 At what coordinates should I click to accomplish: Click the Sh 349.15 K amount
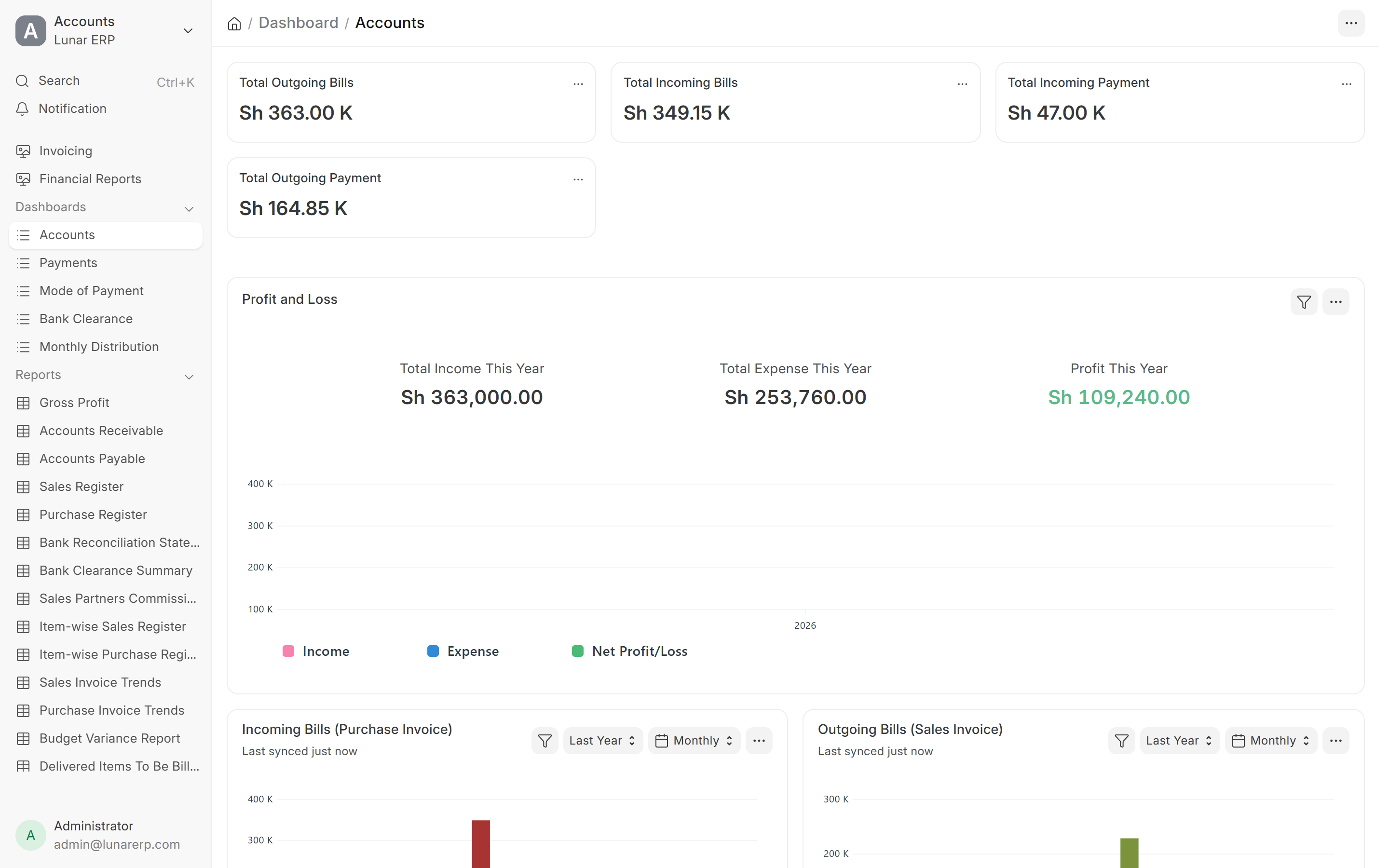point(677,113)
